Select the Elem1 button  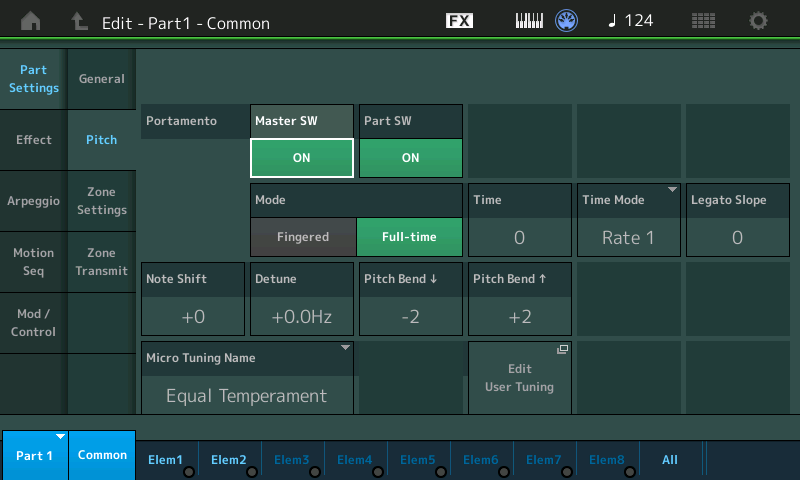[166, 459]
